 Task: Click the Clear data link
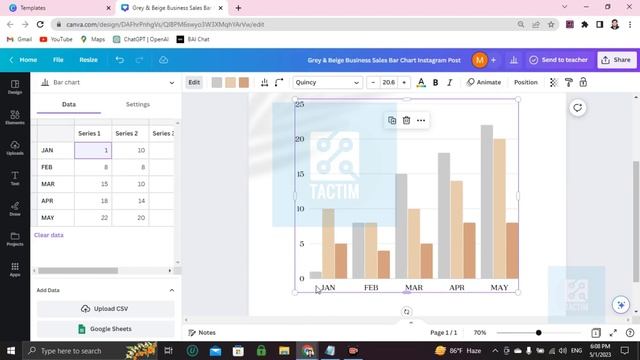pos(49,235)
